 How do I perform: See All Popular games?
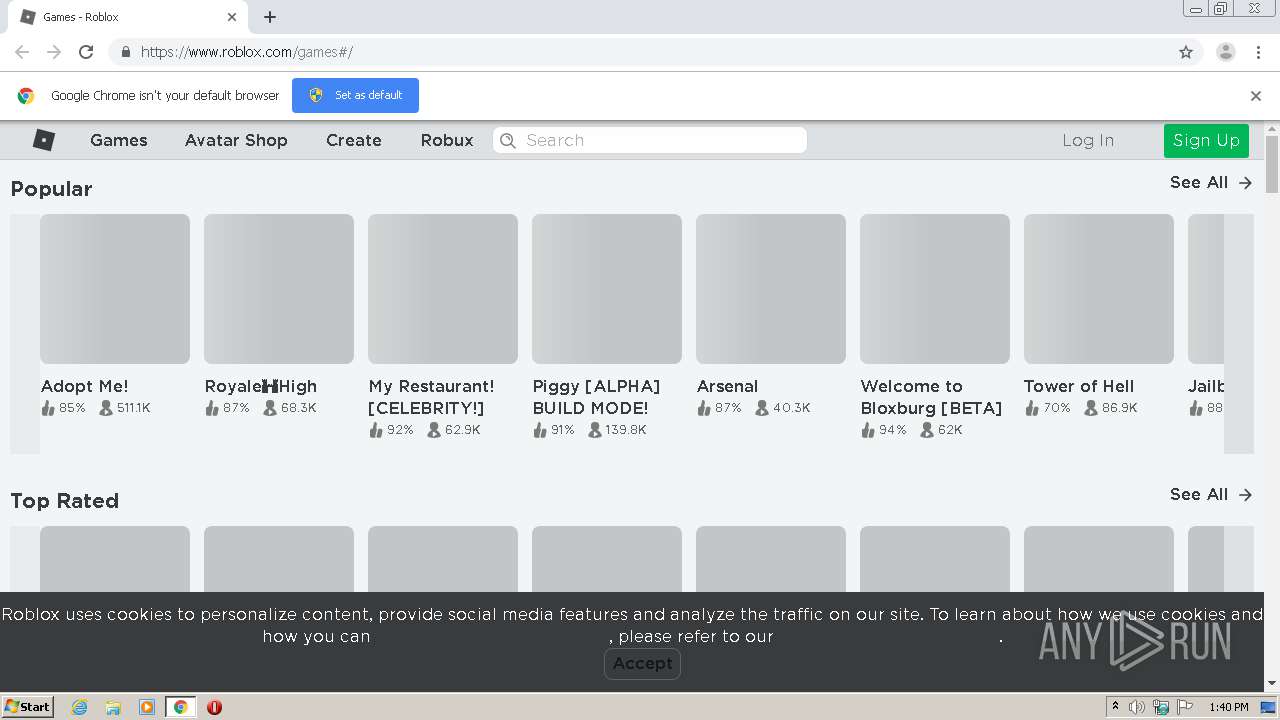coord(1211,182)
